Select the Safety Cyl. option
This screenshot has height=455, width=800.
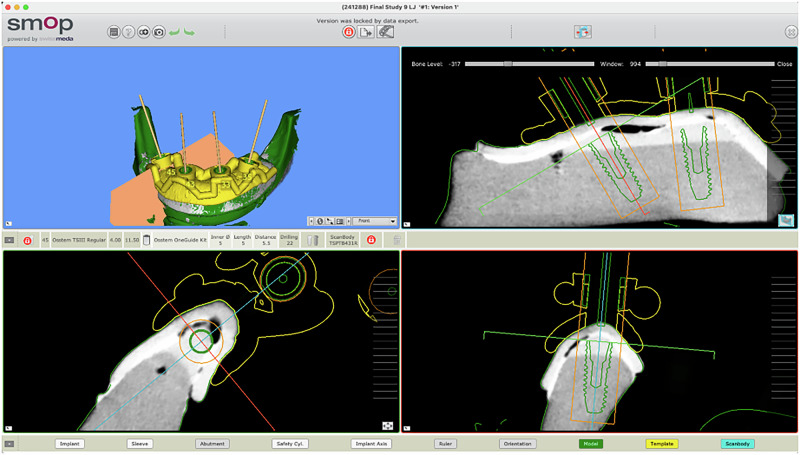pyautogui.click(x=290, y=444)
